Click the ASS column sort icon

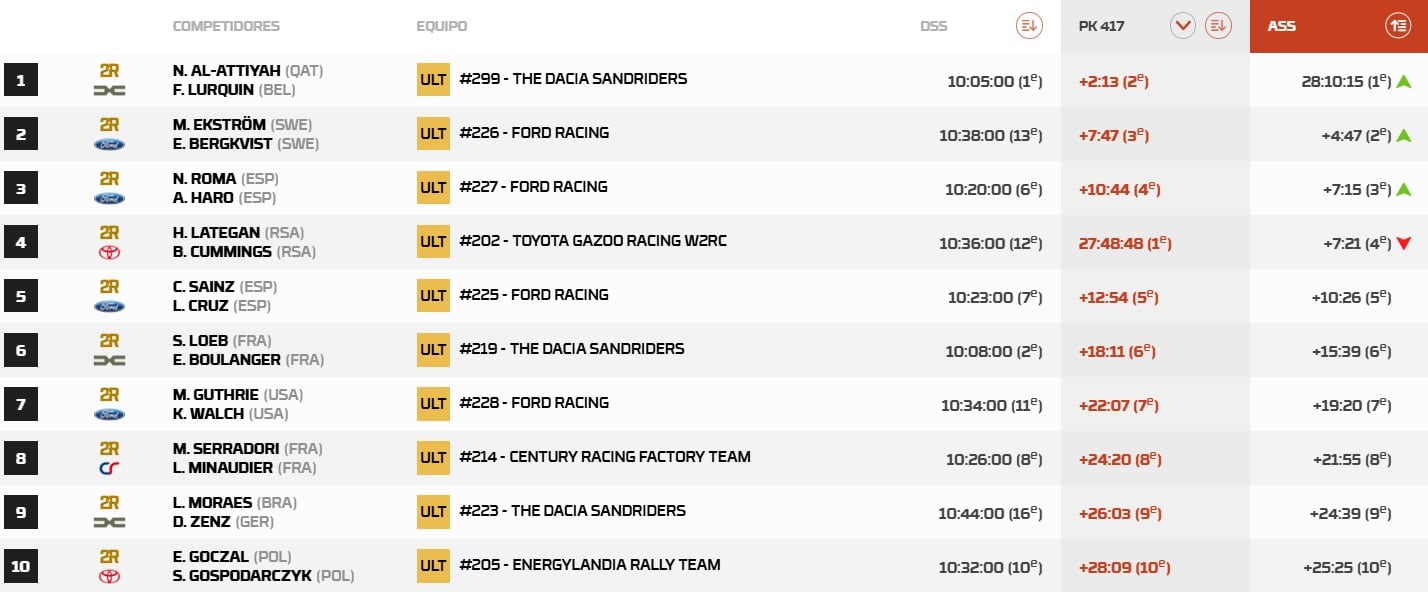pyautogui.click(x=1397, y=26)
